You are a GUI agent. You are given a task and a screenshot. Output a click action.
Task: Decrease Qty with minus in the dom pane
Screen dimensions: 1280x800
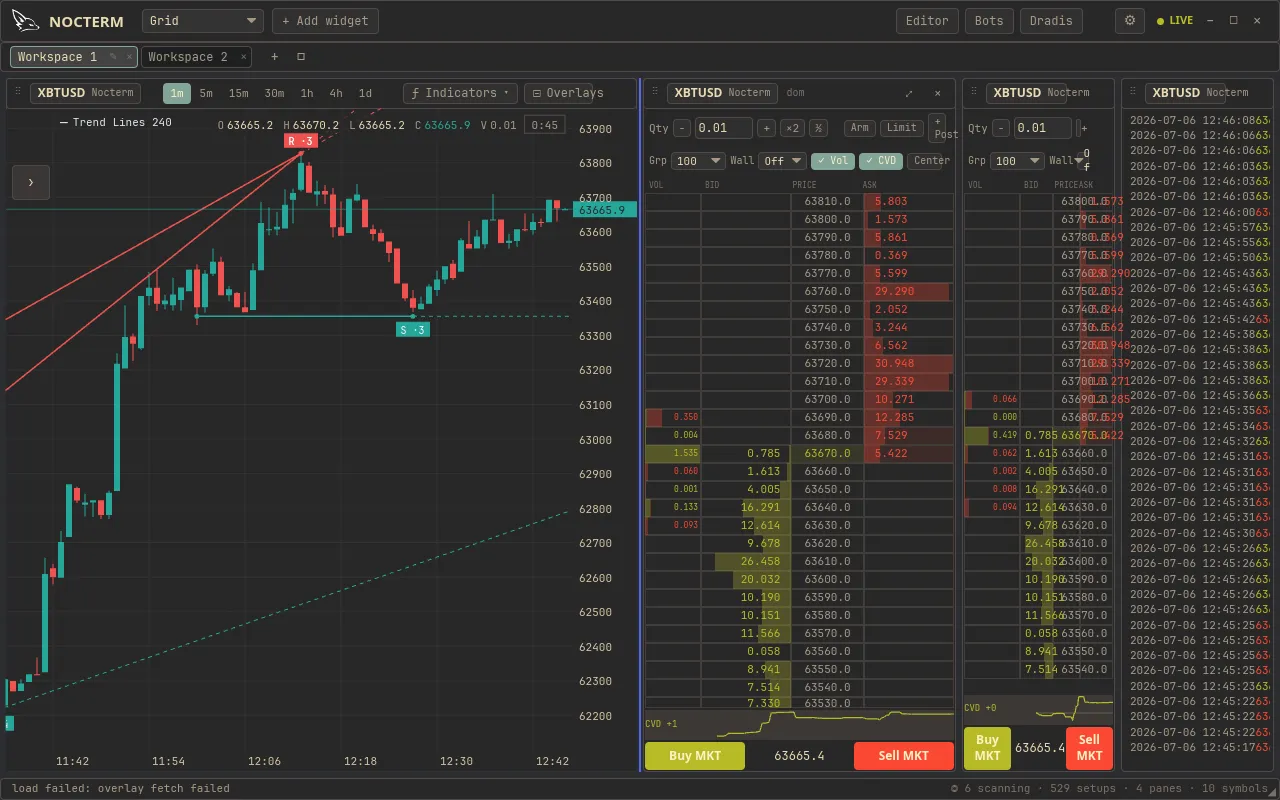point(682,128)
